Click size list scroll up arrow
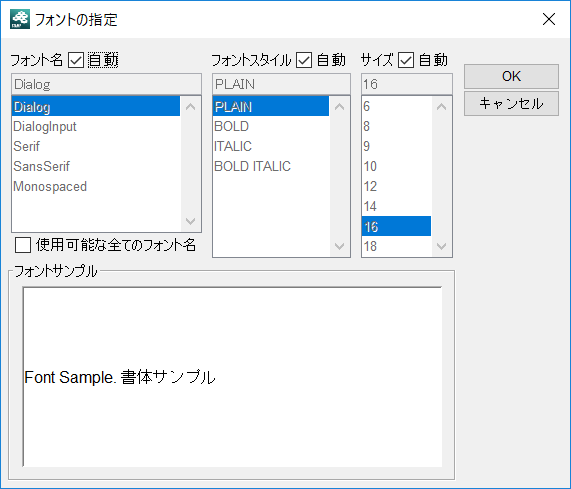 tap(441, 107)
